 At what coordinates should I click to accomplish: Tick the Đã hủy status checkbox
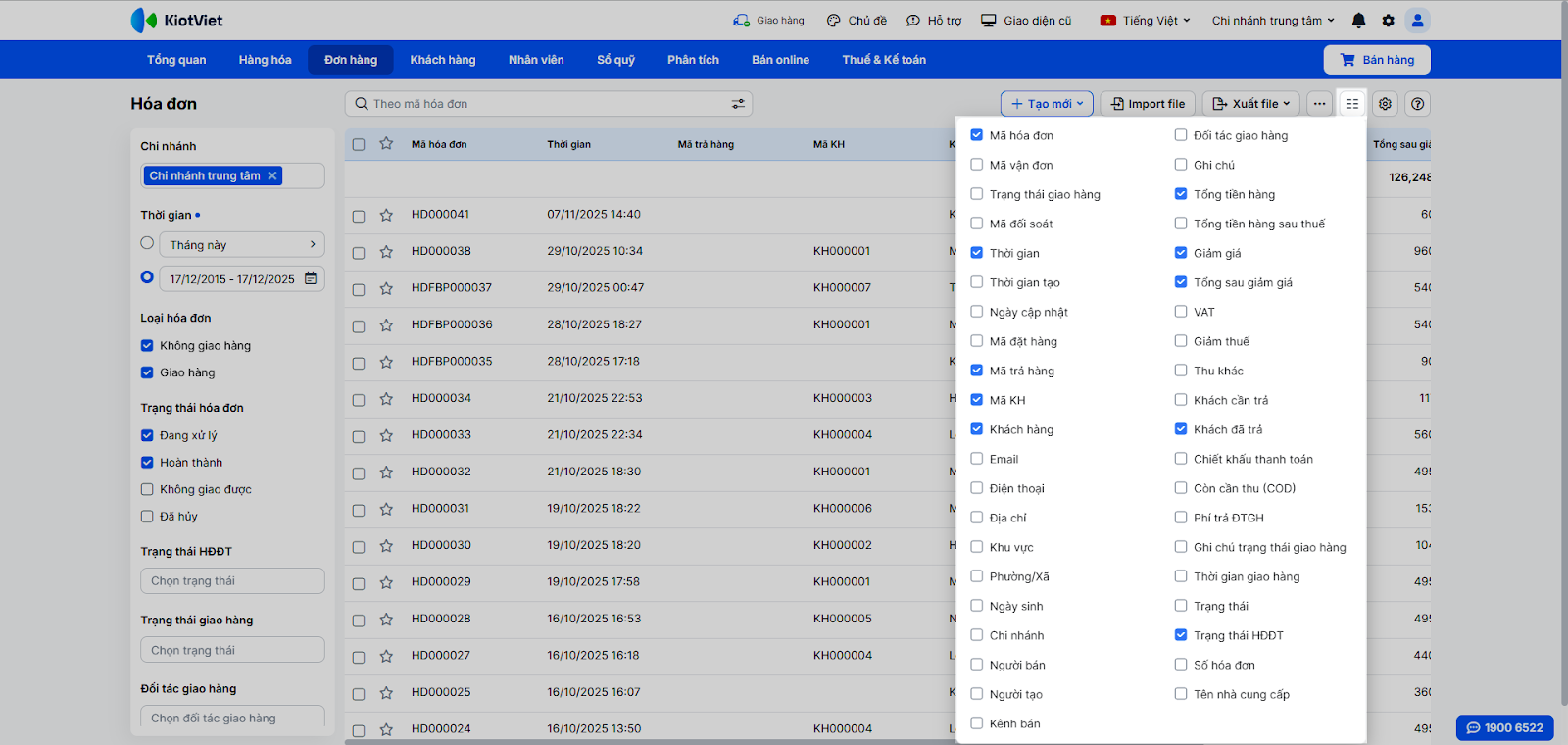[x=147, y=517]
